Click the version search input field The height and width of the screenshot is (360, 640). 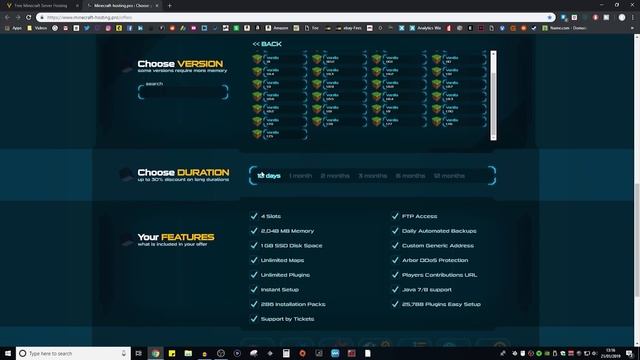coord(183,92)
